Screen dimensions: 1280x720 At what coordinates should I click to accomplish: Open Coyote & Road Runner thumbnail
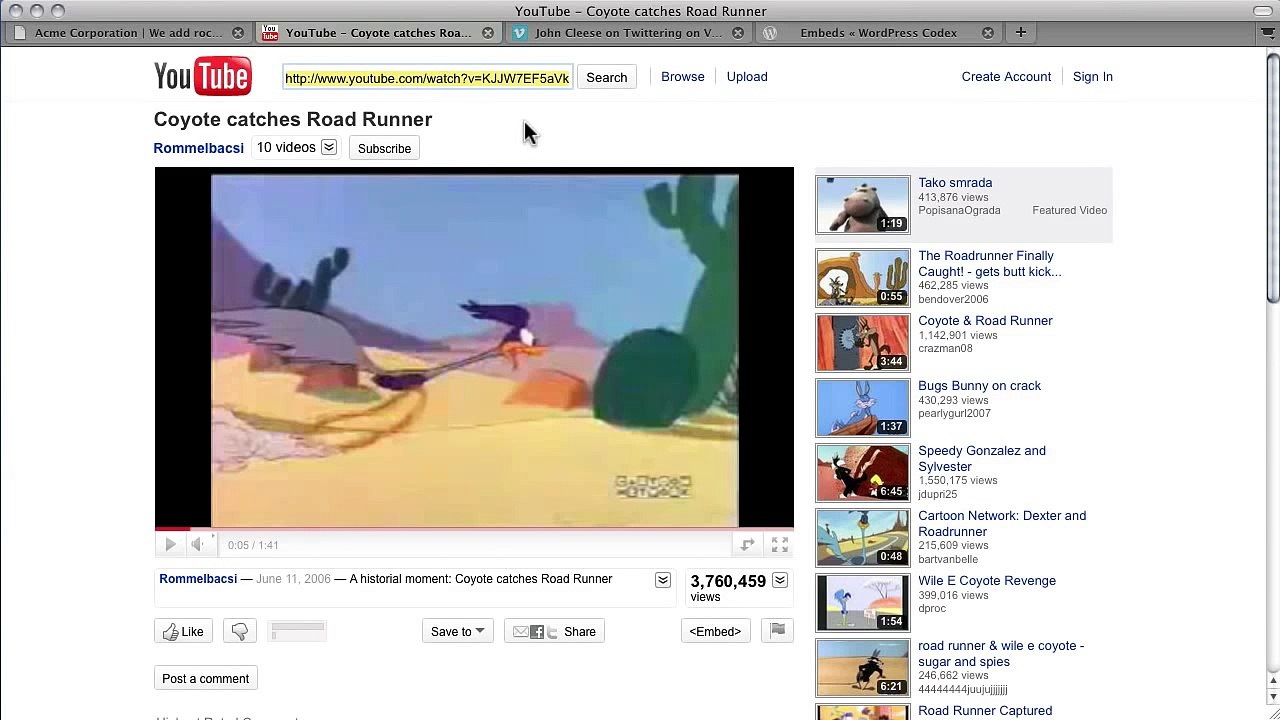[863, 343]
